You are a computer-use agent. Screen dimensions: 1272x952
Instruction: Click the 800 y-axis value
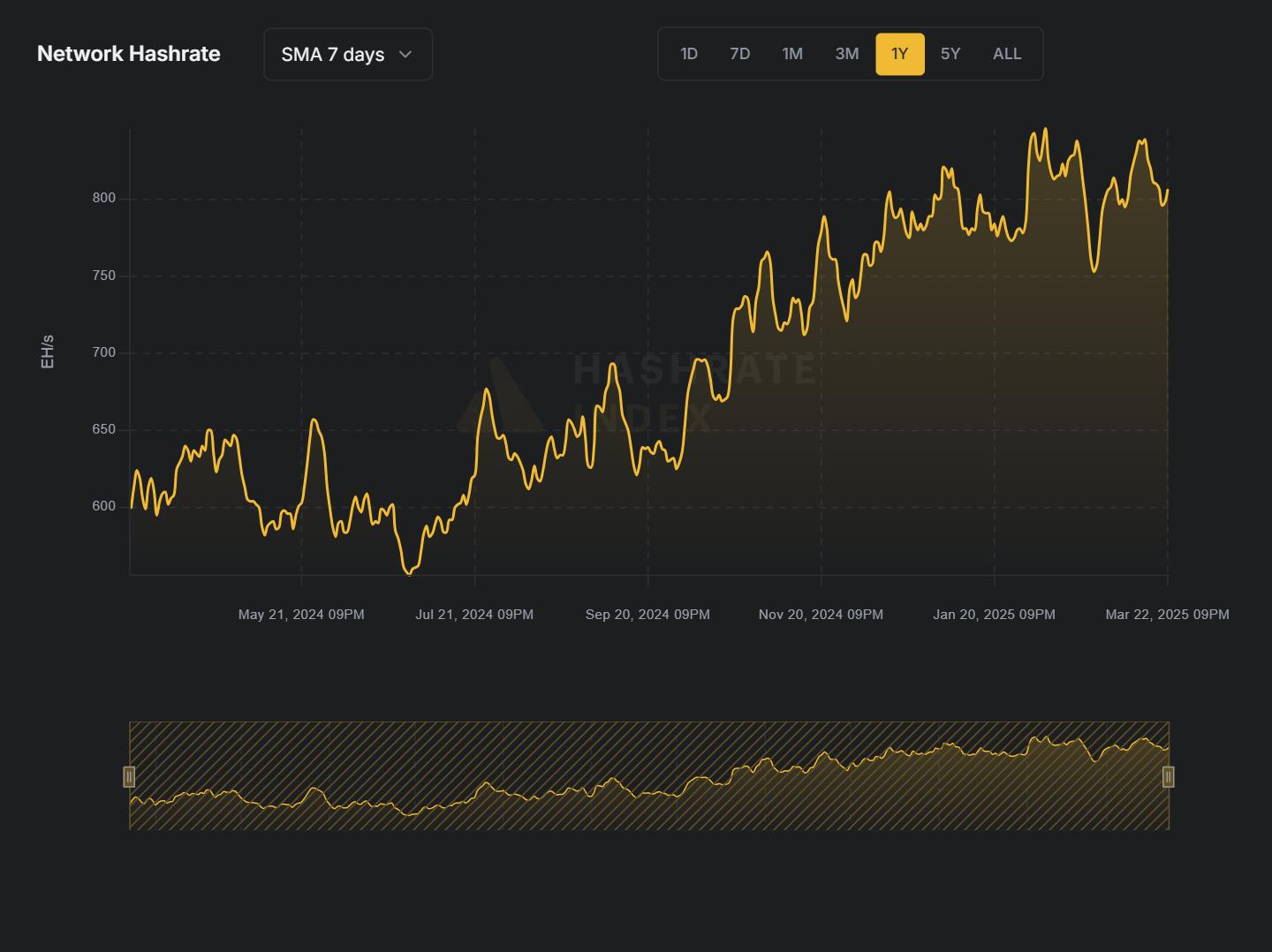pyautogui.click(x=104, y=198)
